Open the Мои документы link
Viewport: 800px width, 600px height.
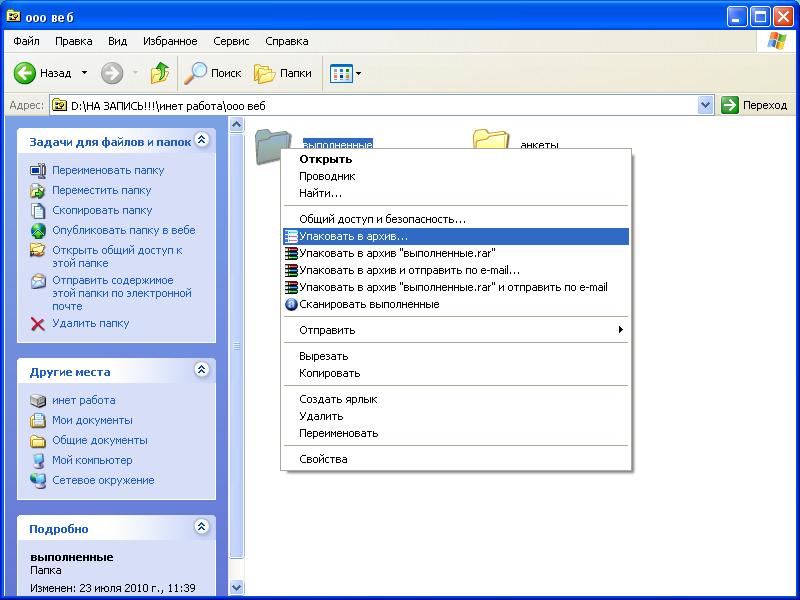92,420
